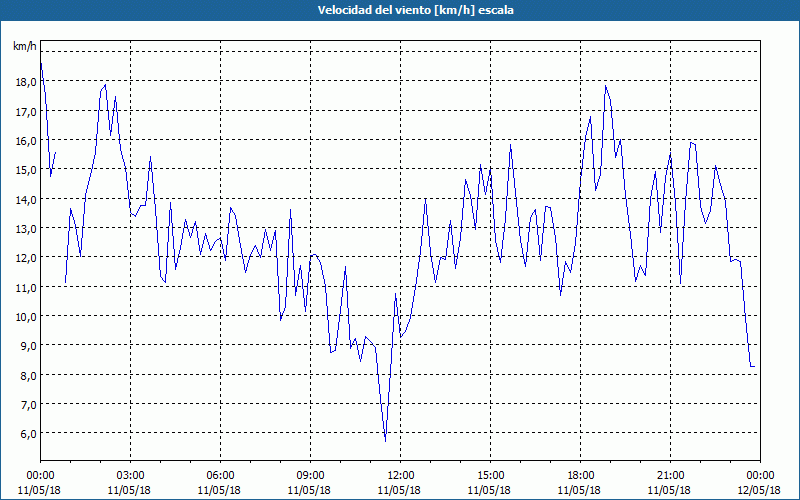This screenshot has height=500, width=800.
Task: Click the 12/05/18 date label
Action: (759, 490)
